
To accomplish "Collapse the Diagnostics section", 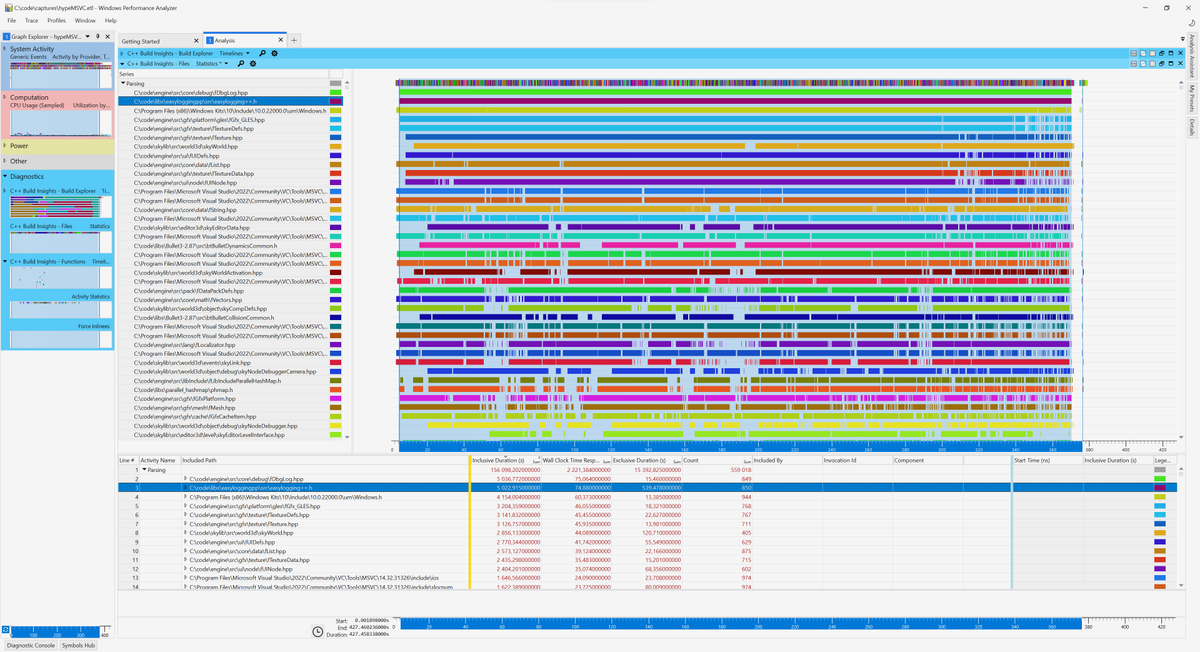I will 5,176.
